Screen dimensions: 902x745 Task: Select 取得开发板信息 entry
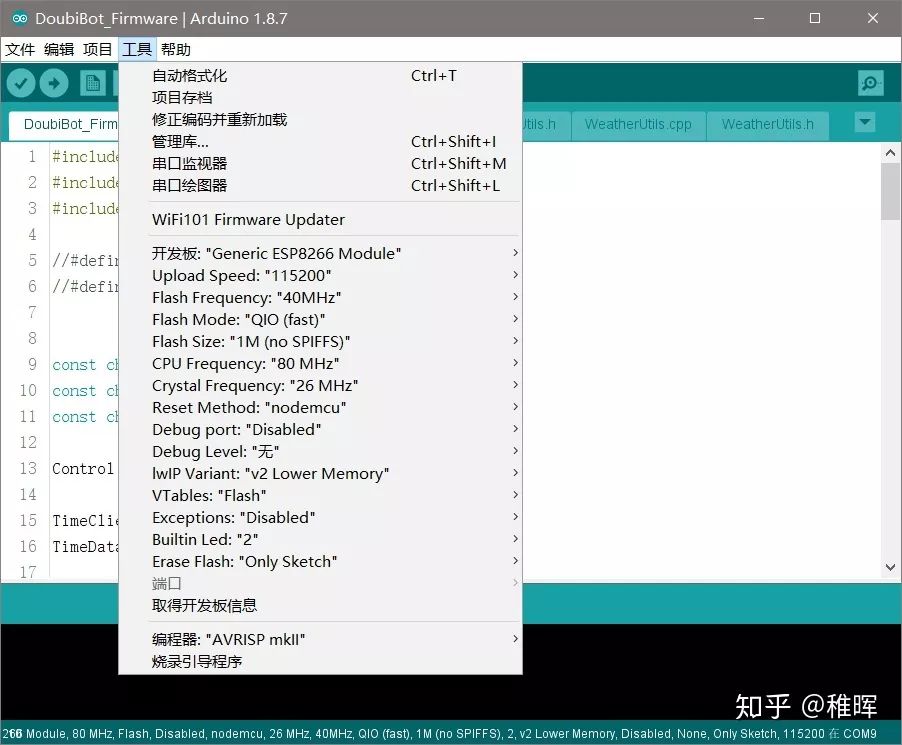coord(320,605)
